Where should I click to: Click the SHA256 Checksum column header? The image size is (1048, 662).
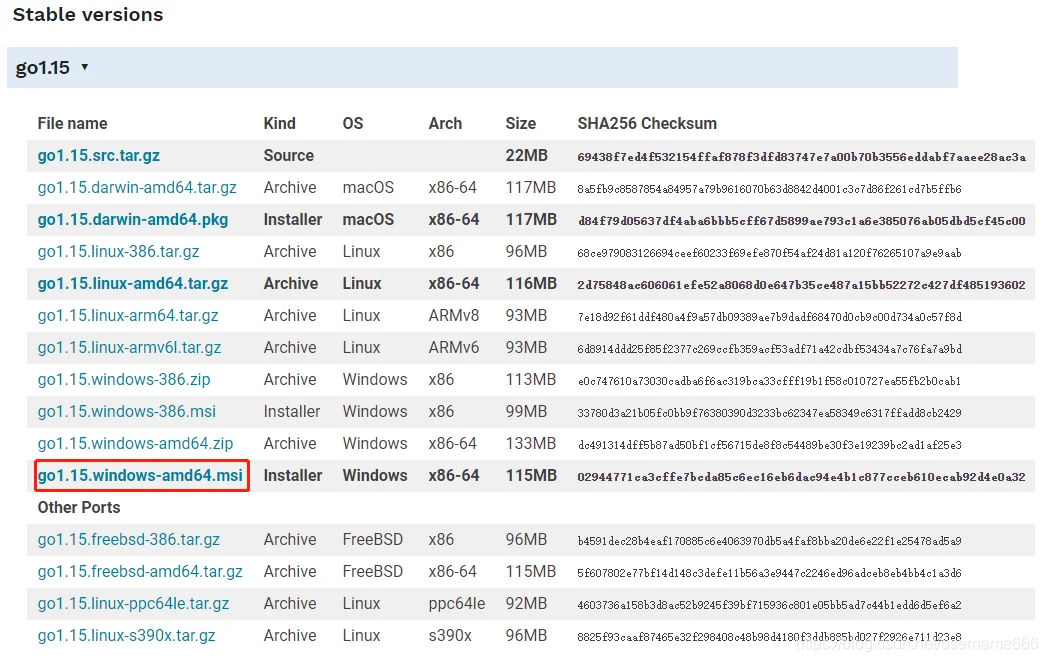click(647, 124)
